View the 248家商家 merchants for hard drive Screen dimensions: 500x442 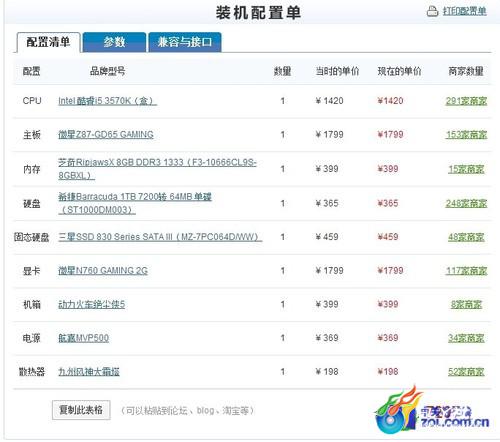(466, 203)
